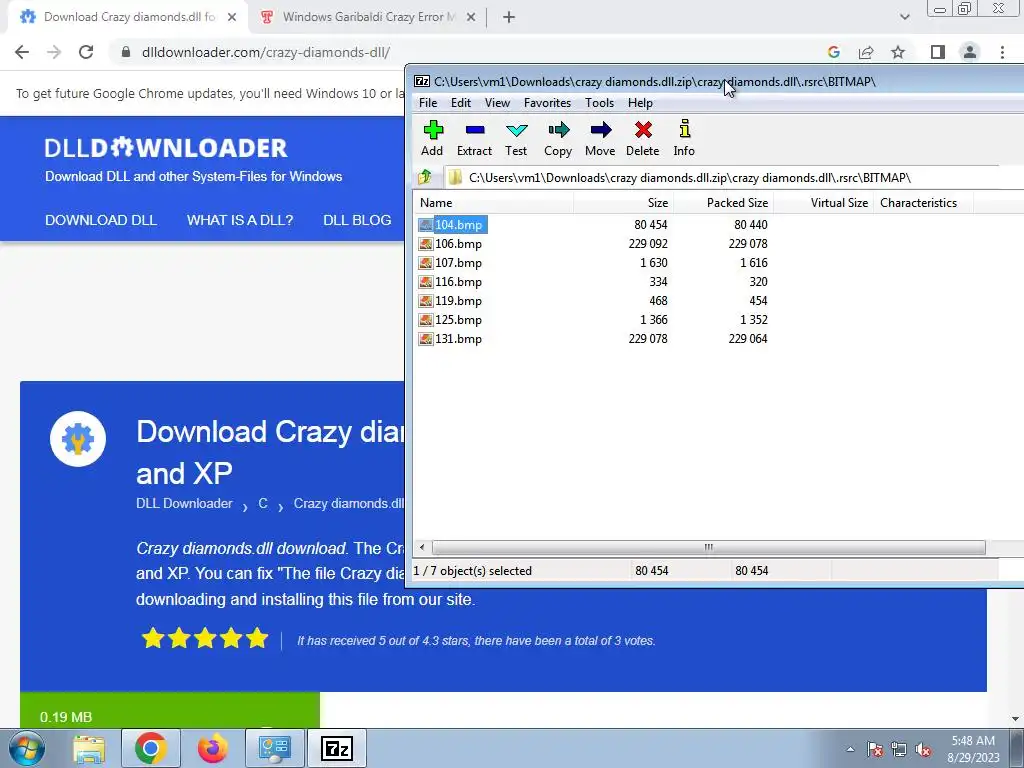Image resolution: width=1024 pixels, height=768 pixels.
Task: Open File Explorer from taskbar
Action: click(x=89, y=748)
